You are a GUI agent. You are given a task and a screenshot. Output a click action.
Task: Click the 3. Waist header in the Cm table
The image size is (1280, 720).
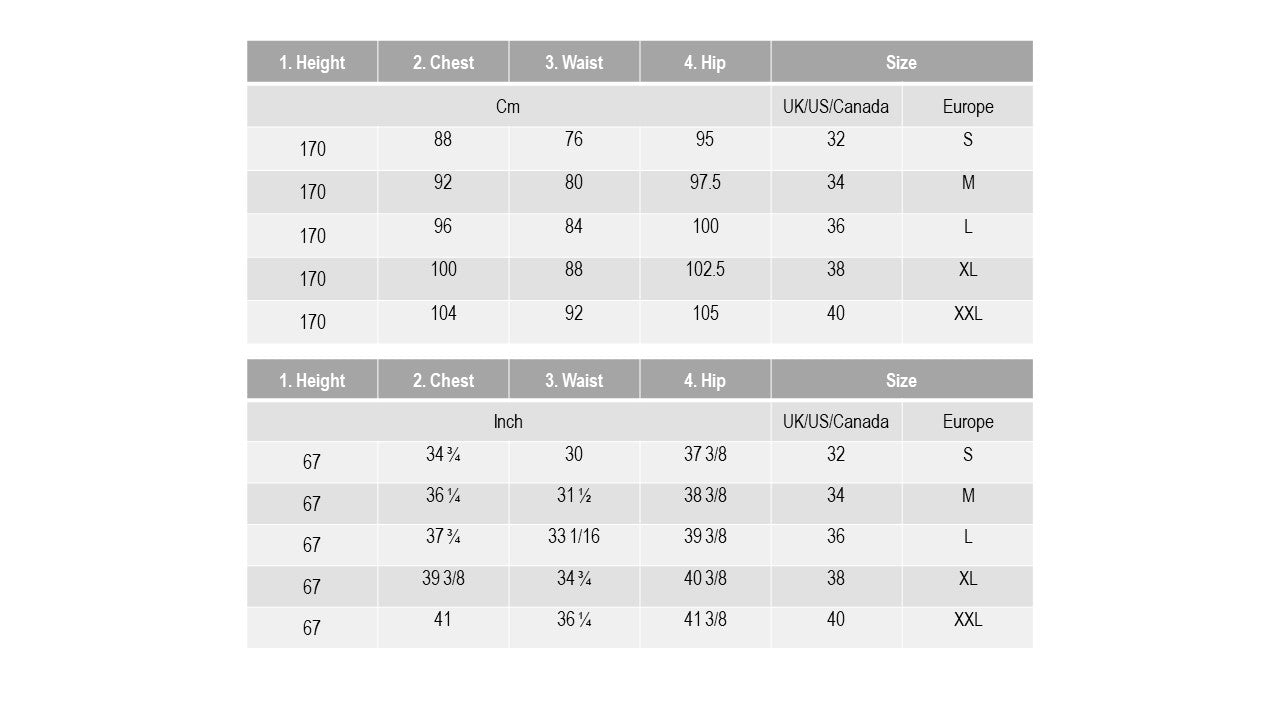(x=574, y=62)
